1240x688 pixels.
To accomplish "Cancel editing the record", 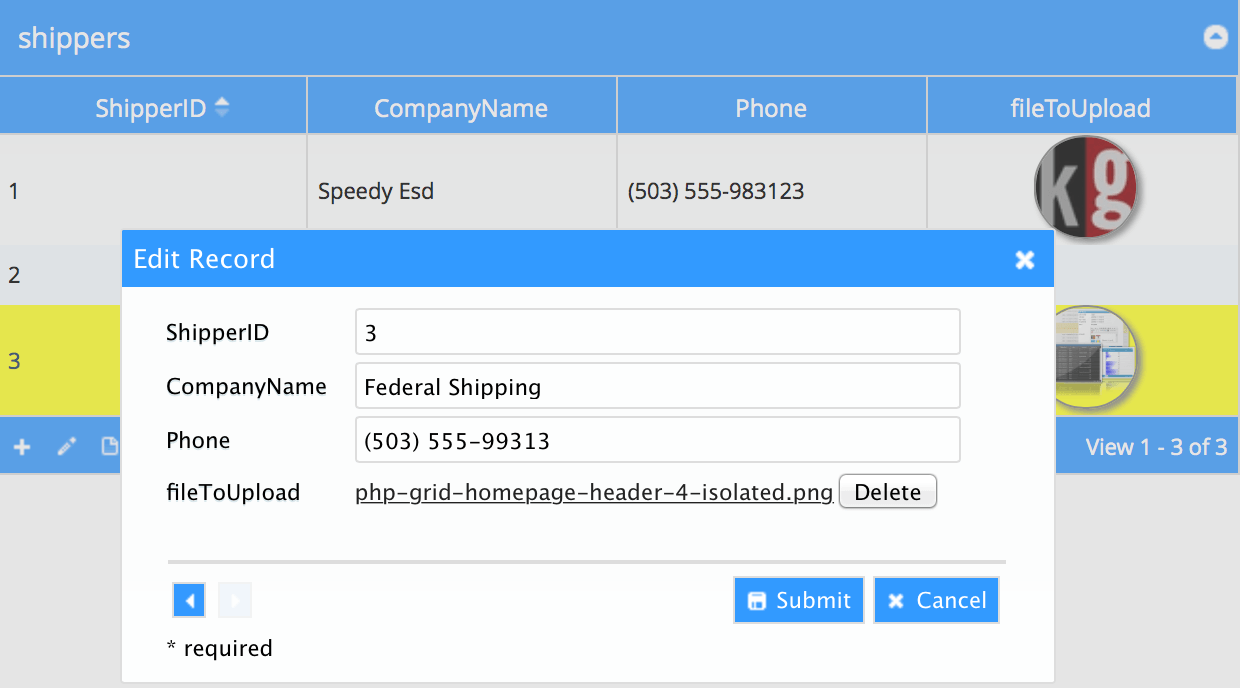I will point(937,600).
